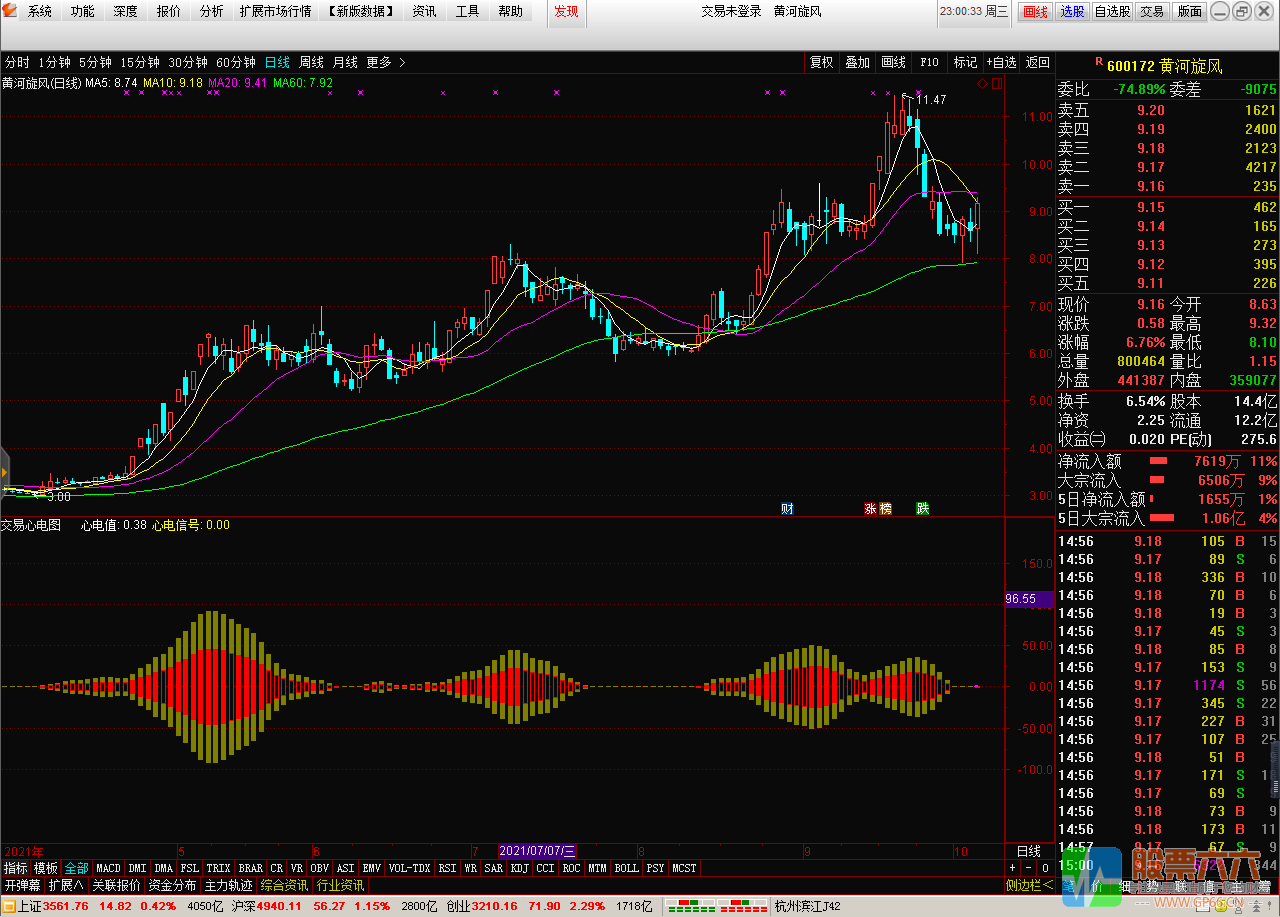This screenshot has height=917, width=1280.
Task: Open the 工具 menu
Action: (x=467, y=12)
